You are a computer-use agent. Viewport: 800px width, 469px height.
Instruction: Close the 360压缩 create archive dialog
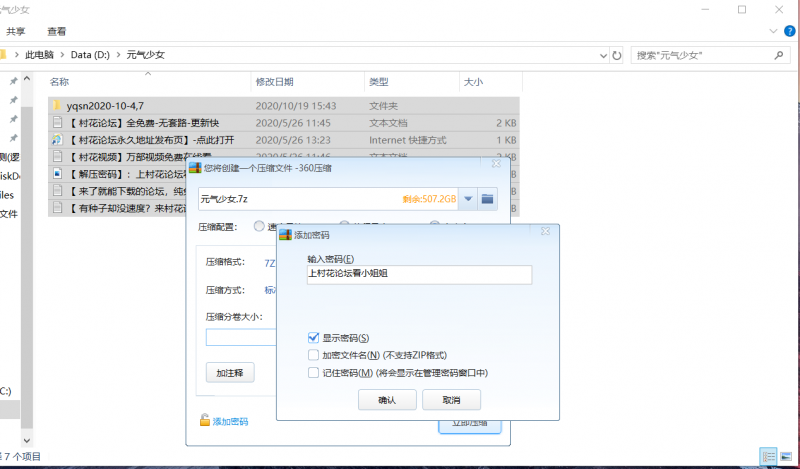(x=496, y=164)
